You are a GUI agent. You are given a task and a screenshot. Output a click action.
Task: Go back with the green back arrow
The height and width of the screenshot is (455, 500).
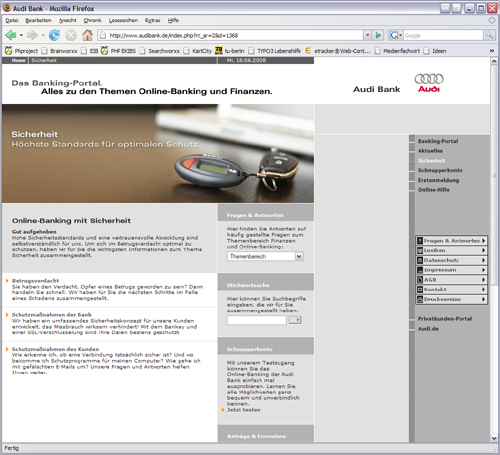(11, 35)
